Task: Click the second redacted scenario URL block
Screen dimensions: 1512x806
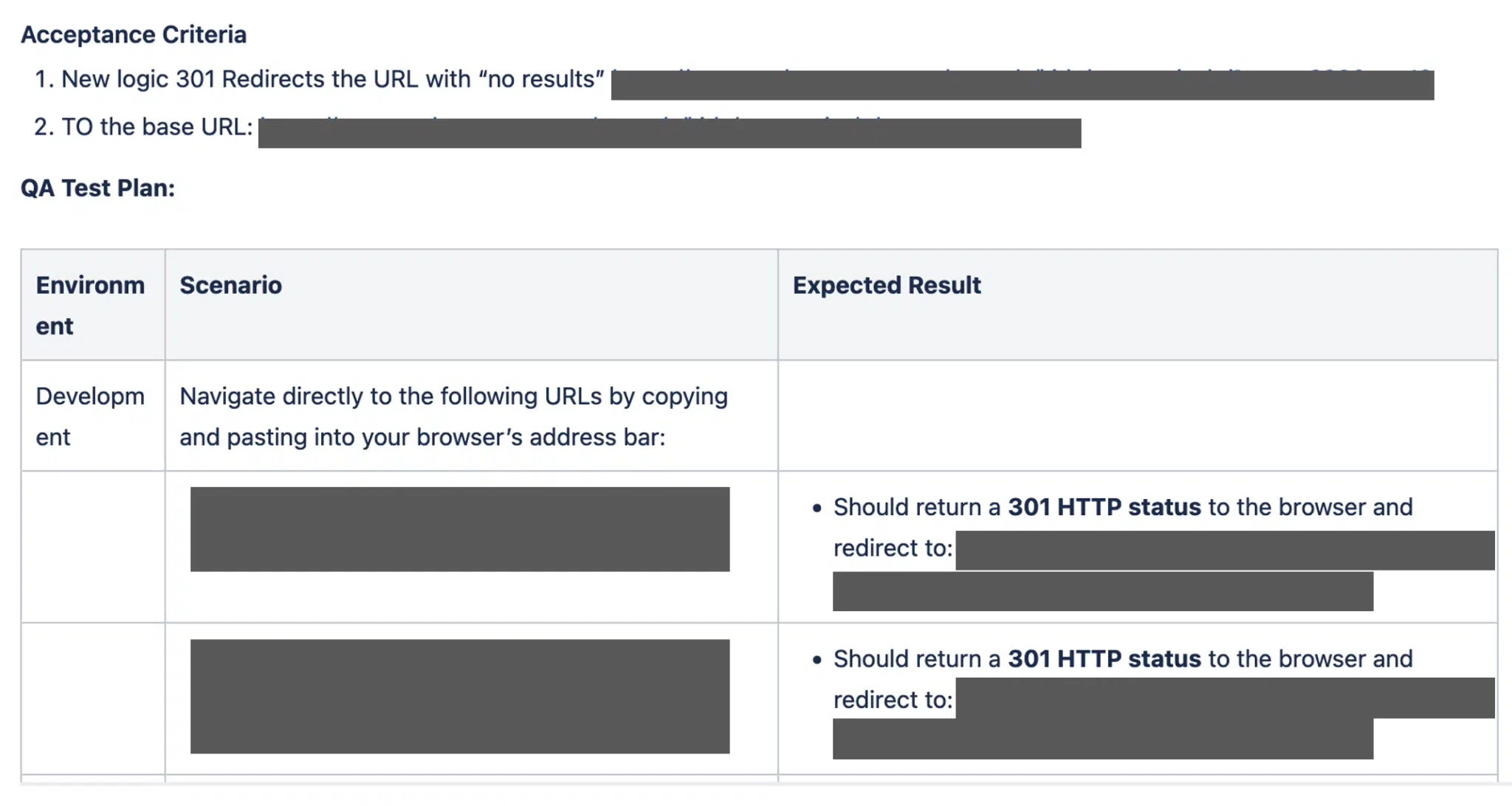Action: tap(459, 696)
